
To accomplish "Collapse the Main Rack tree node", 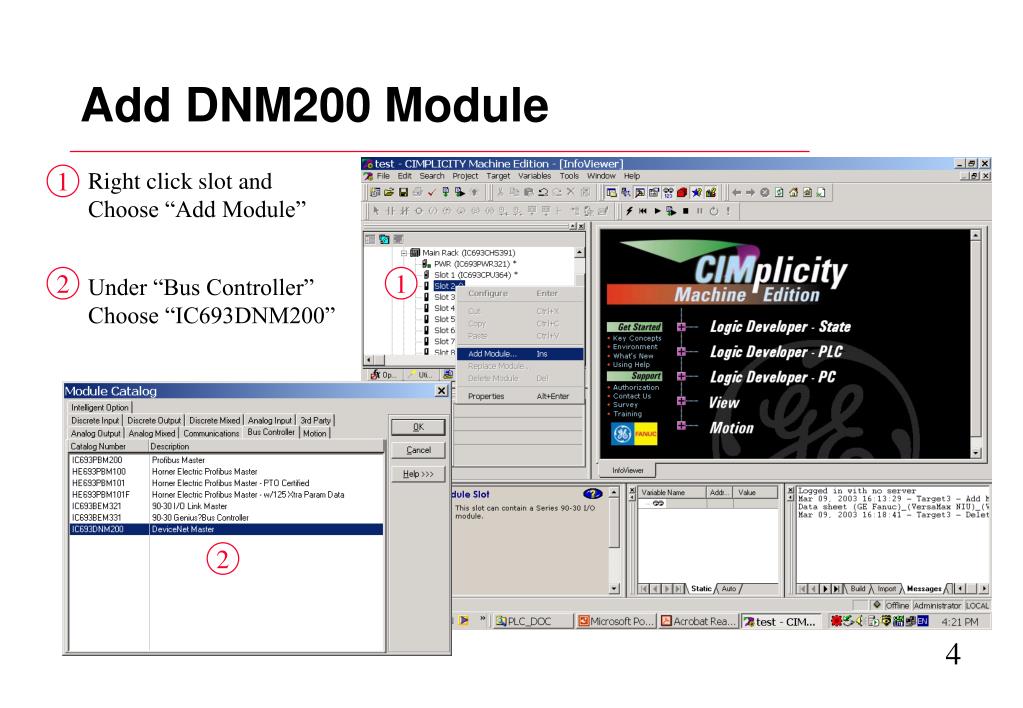I will (404, 253).
